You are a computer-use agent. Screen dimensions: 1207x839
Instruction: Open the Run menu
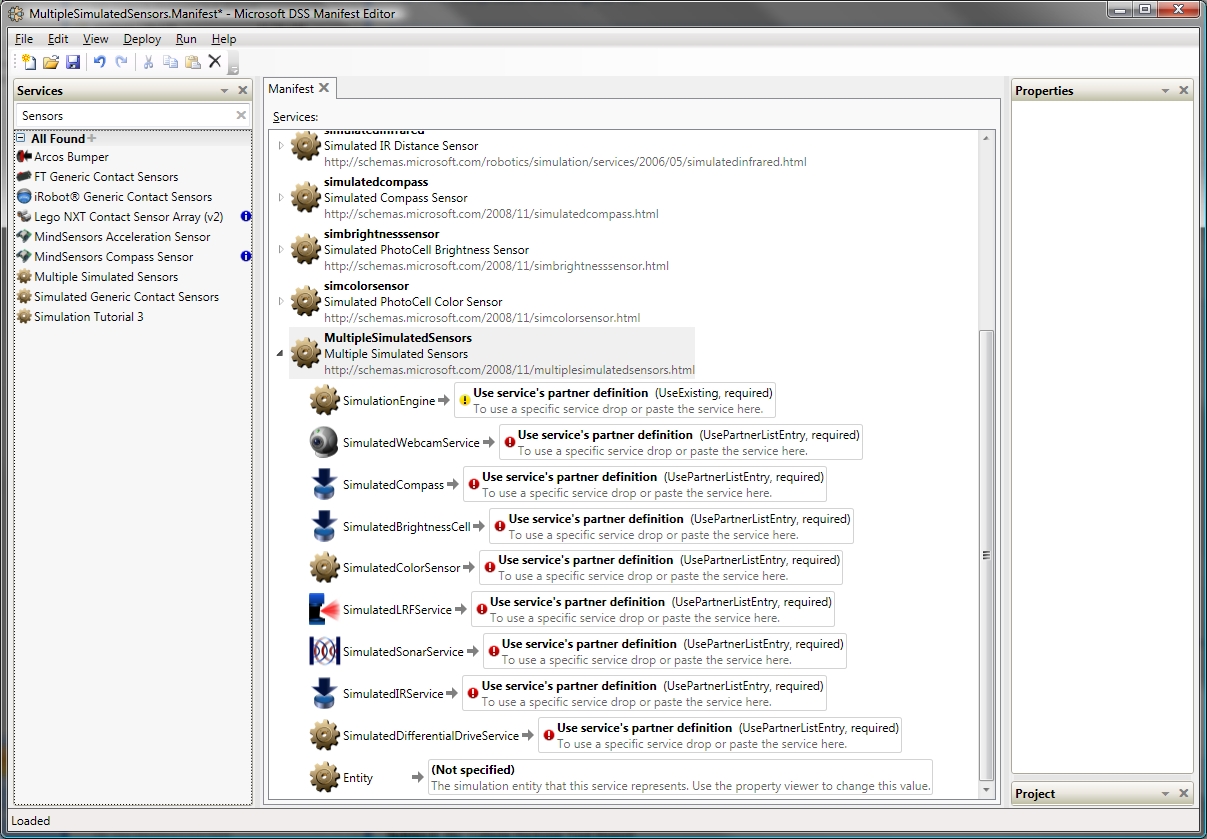[186, 39]
